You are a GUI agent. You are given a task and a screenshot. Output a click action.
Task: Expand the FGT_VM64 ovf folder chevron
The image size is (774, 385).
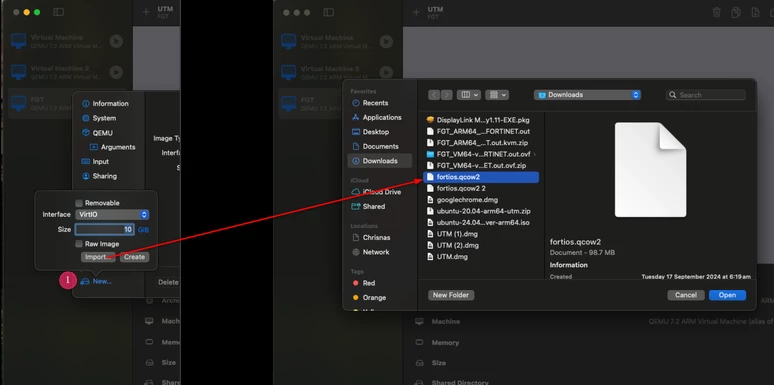[x=535, y=154]
